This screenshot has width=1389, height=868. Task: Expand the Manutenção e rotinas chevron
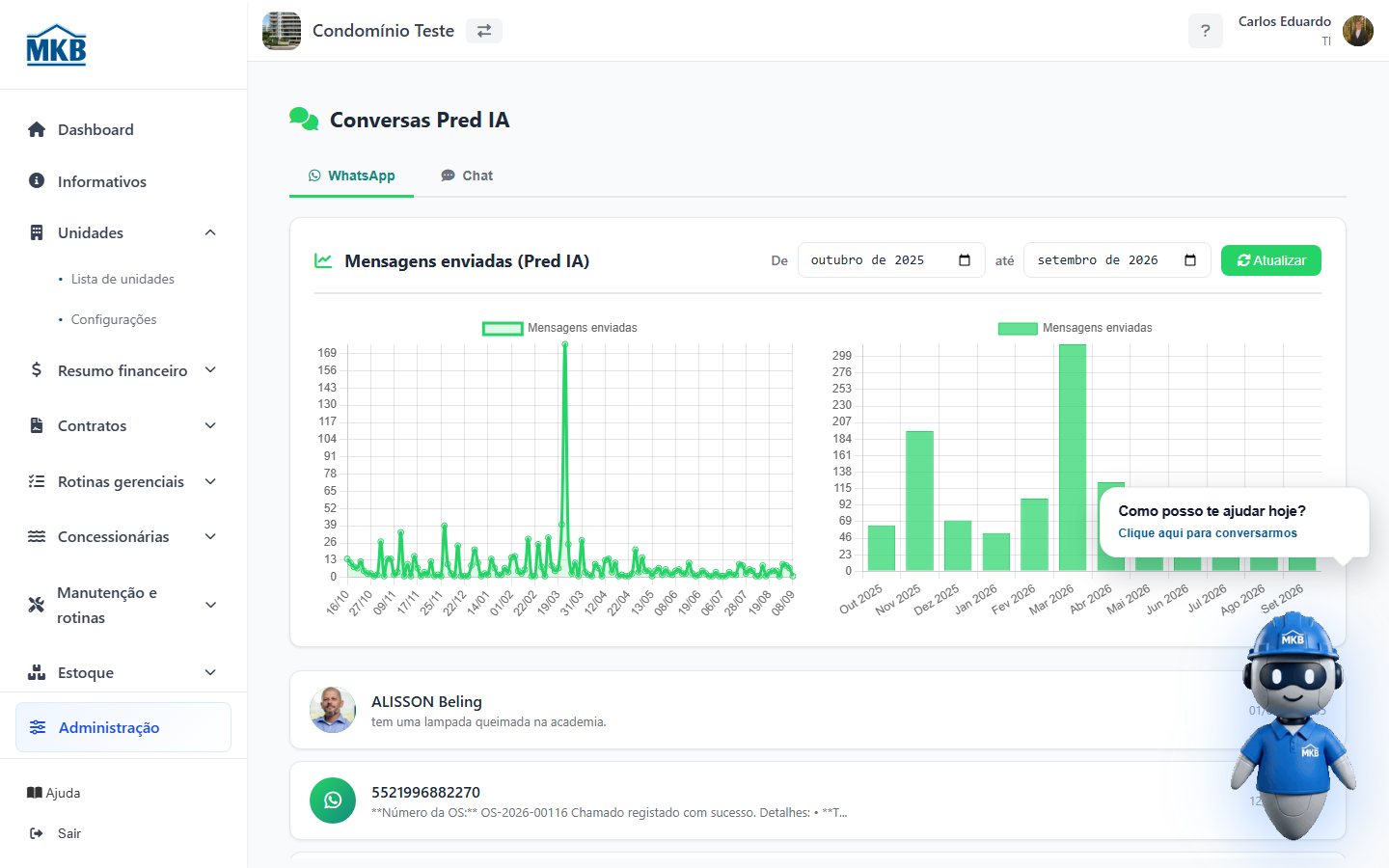[210, 605]
